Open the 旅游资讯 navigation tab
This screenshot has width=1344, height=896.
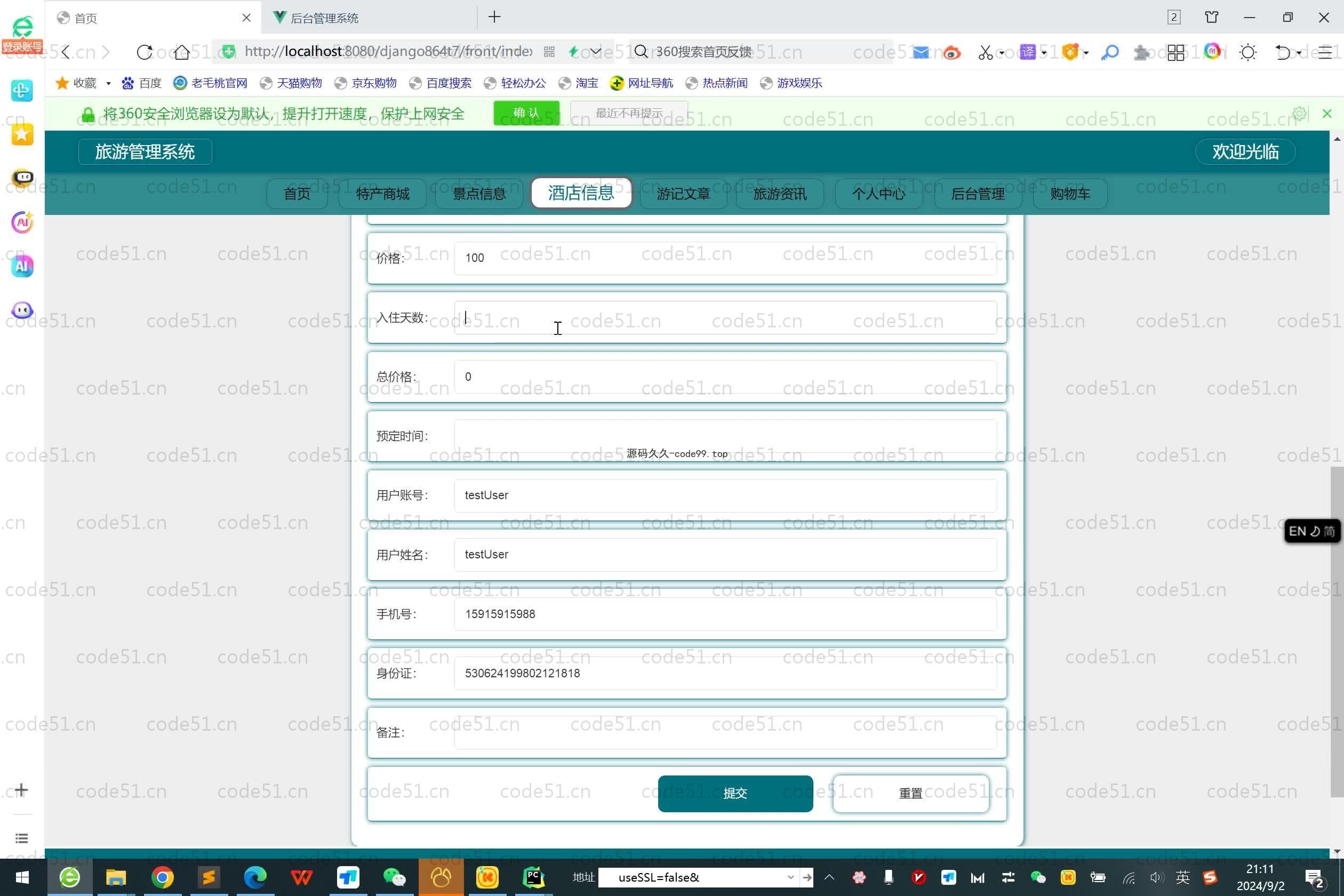click(780, 194)
